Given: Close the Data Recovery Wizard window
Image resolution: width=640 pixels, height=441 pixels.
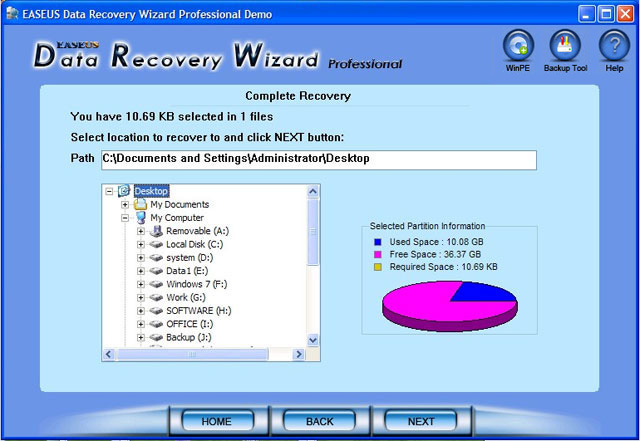Looking at the screenshot, I should coord(625,14).
